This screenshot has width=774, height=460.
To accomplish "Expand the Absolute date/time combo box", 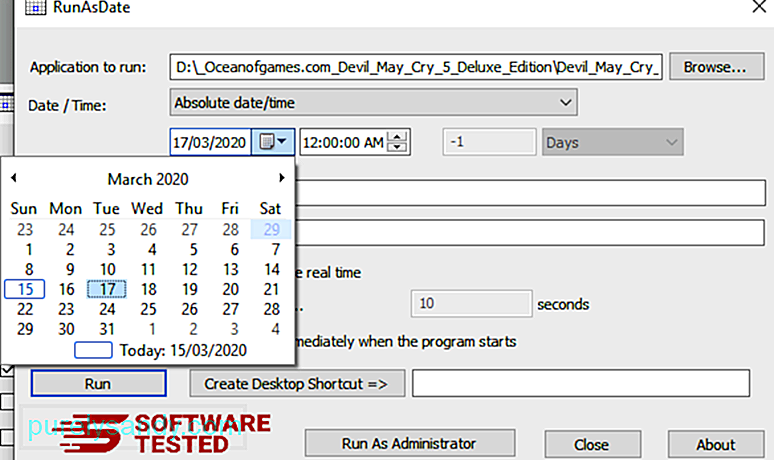I will coord(373,103).
